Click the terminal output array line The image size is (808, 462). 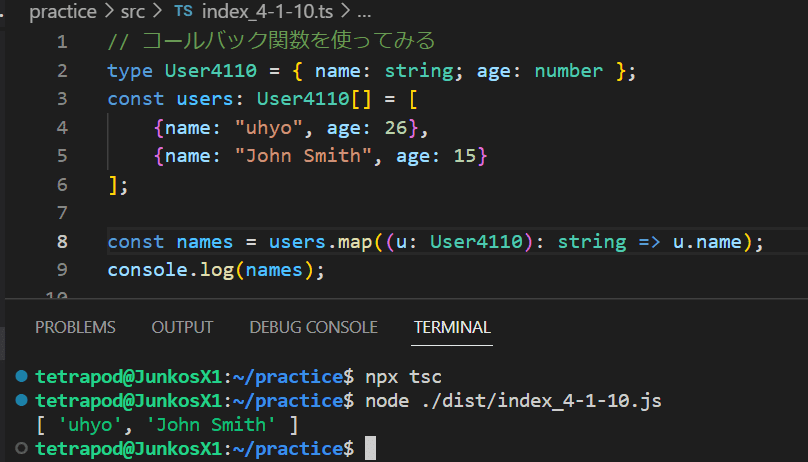pos(167,425)
